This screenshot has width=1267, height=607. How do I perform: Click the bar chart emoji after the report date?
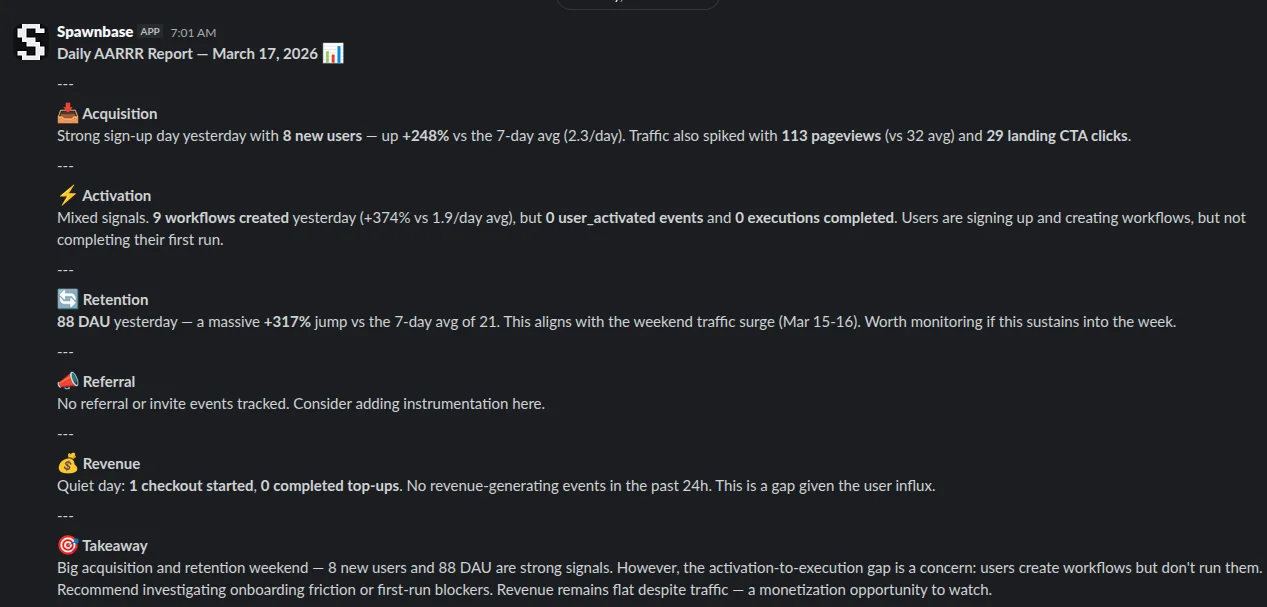(333, 53)
